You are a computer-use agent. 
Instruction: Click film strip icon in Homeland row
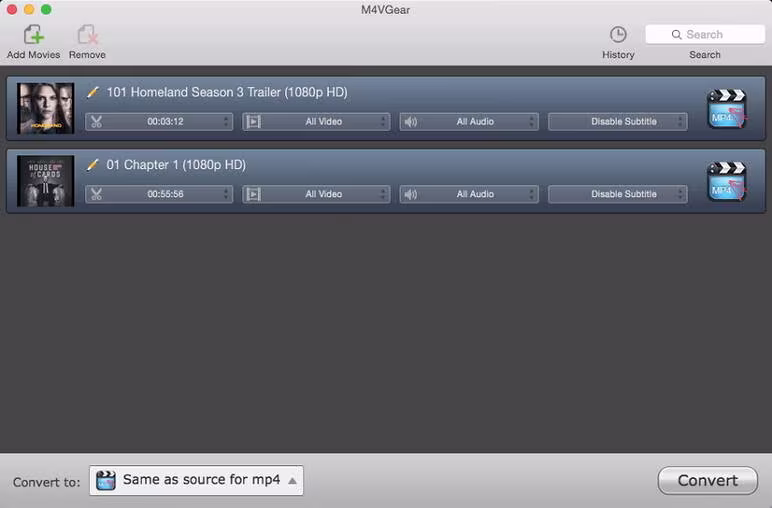(x=253, y=122)
